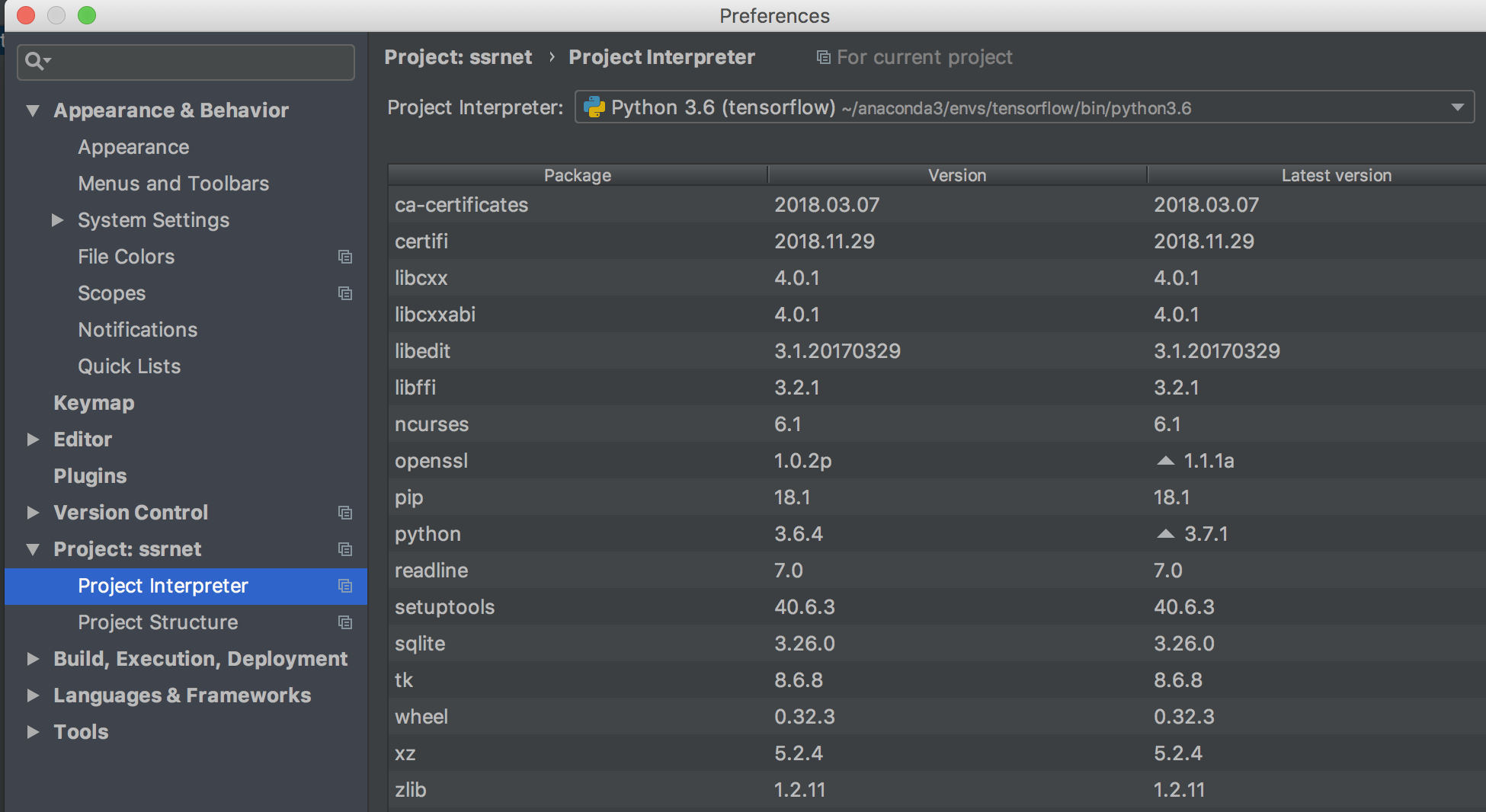1486x812 pixels.
Task: Select the pip package row
Action: pos(937,497)
